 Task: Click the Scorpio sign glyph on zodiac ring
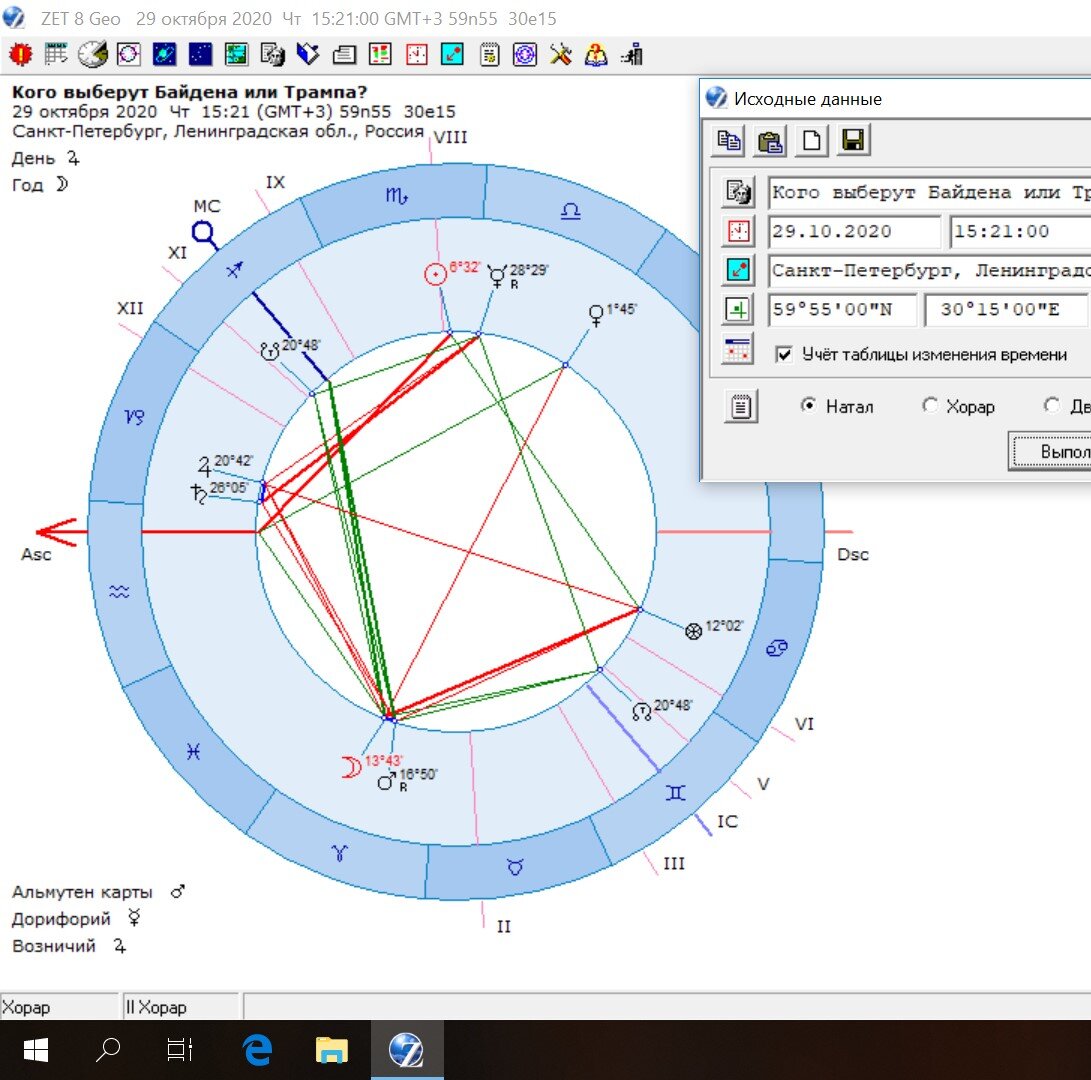point(397,196)
